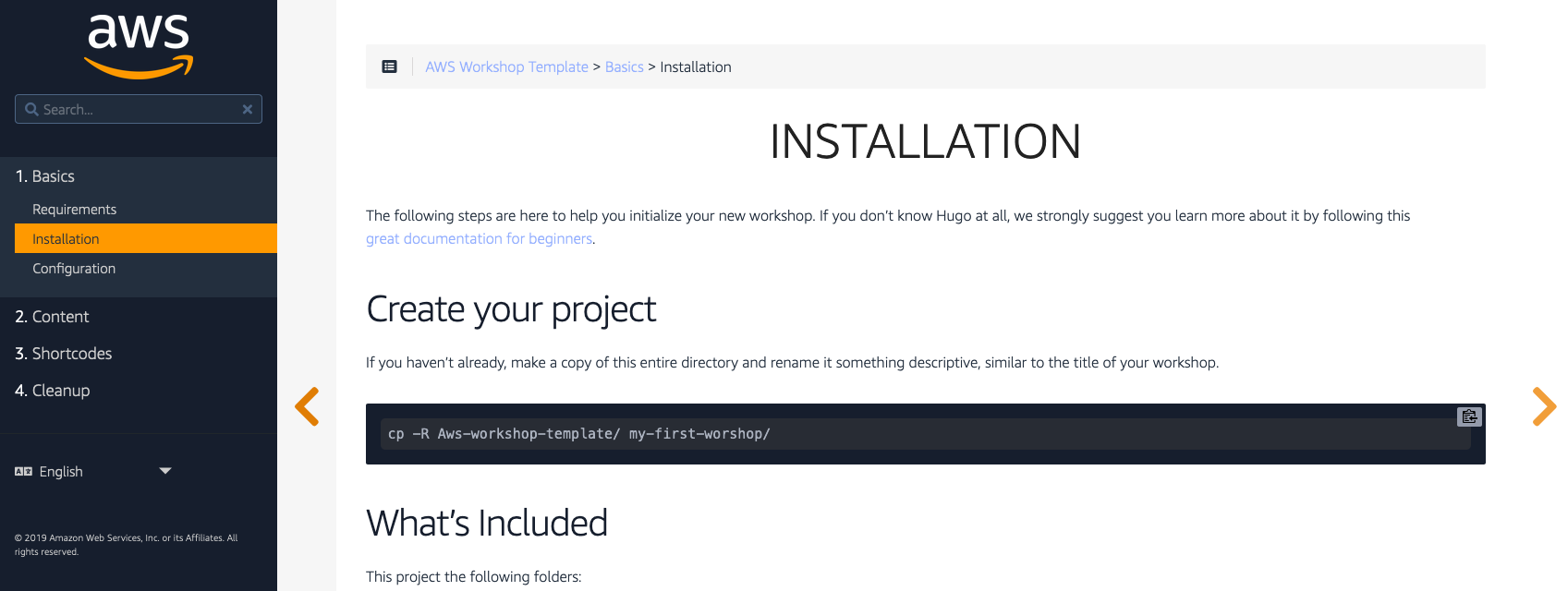Copy the code snippet to clipboard
1568x591 pixels.
(1469, 416)
